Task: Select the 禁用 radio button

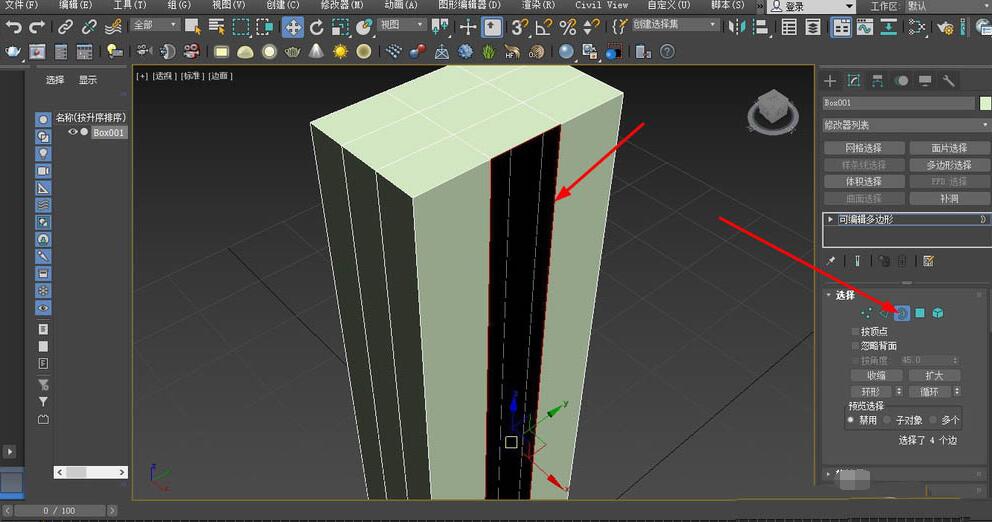Action: pyautogui.click(x=851, y=419)
